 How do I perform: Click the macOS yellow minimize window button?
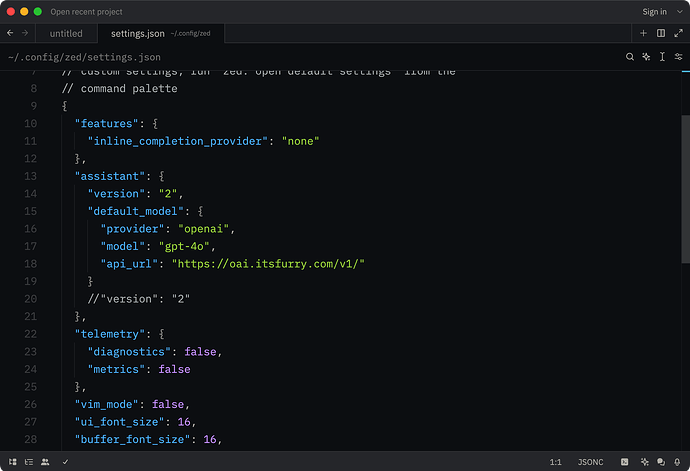click(24, 11)
